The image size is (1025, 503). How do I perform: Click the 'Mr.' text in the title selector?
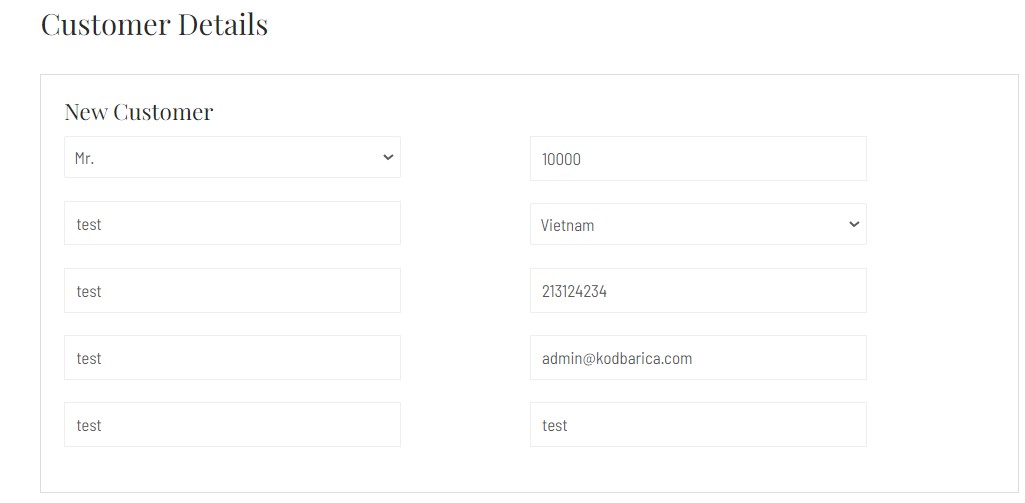click(84, 158)
